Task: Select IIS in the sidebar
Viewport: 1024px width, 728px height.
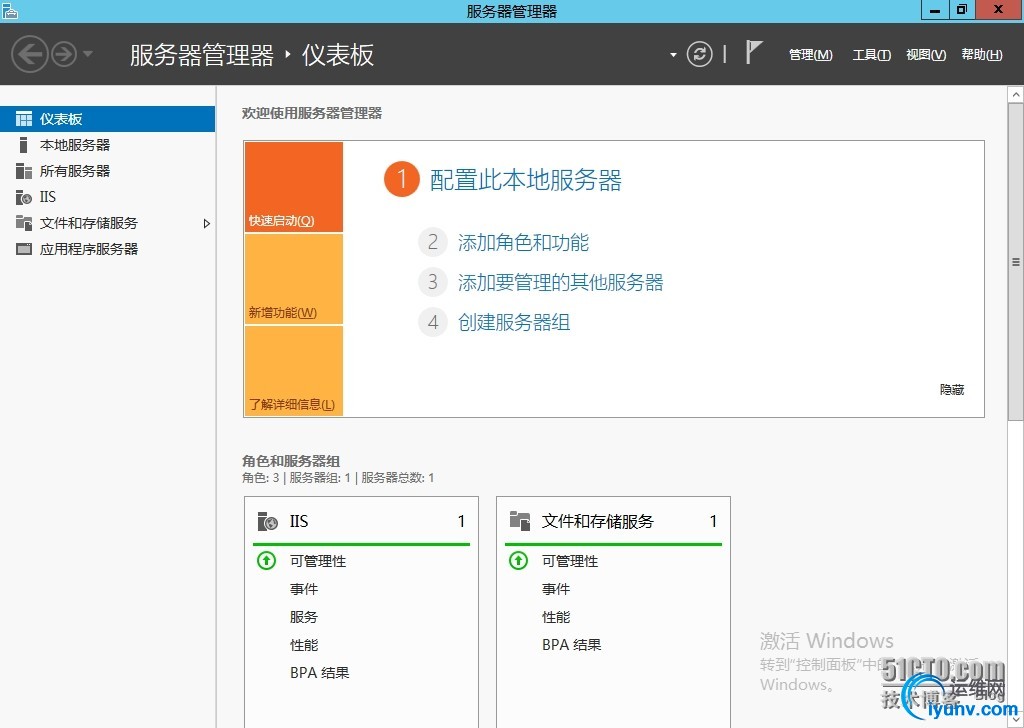Action: (107, 197)
